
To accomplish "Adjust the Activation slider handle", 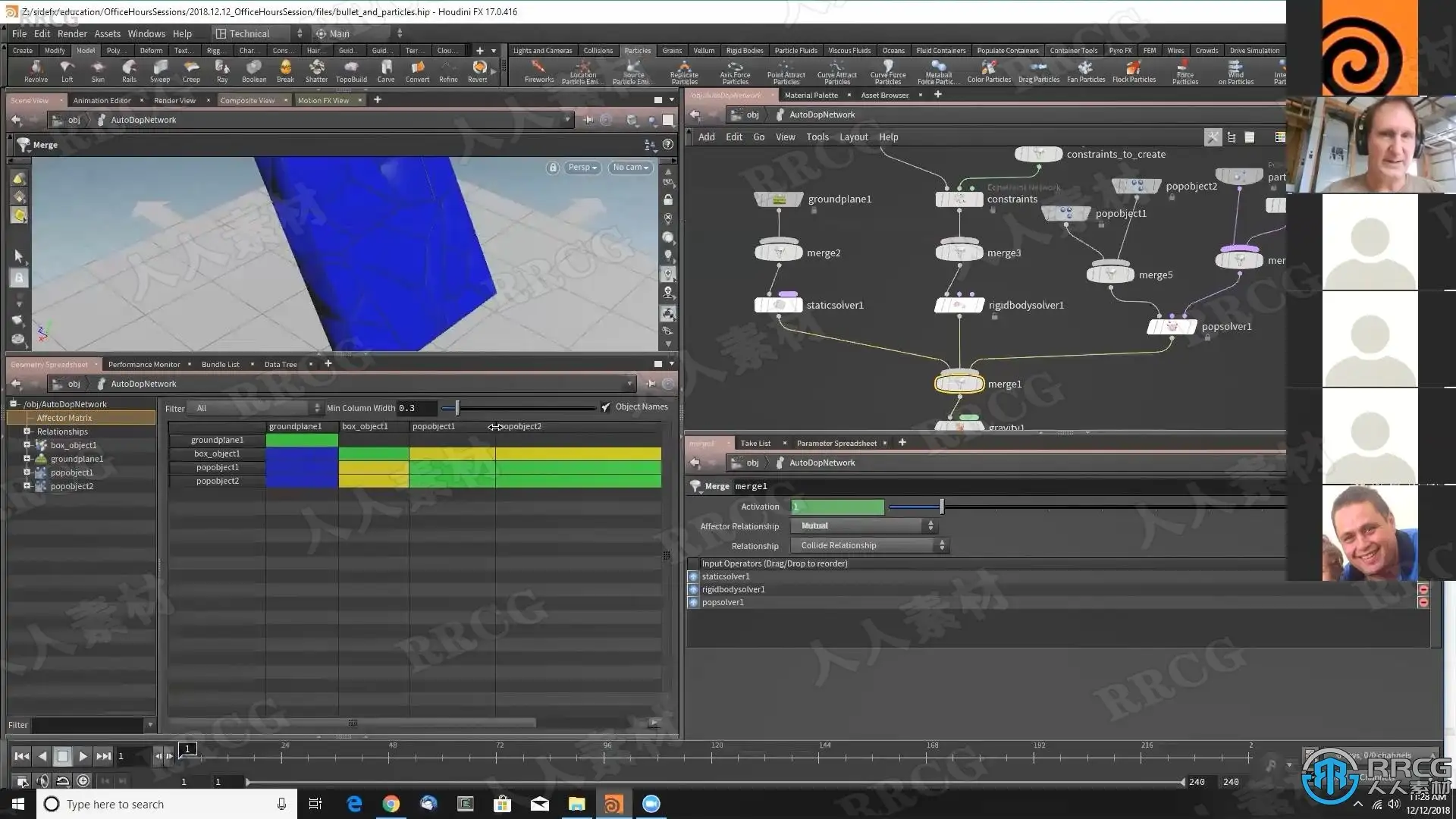I will [942, 507].
